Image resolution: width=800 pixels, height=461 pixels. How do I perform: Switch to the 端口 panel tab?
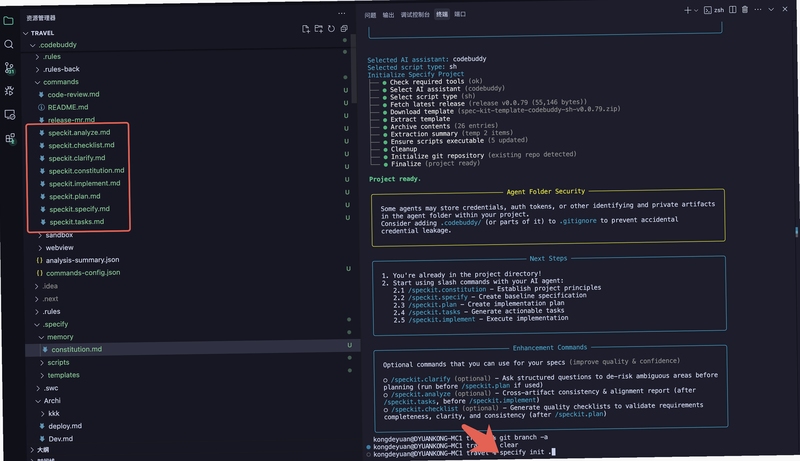coord(460,14)
